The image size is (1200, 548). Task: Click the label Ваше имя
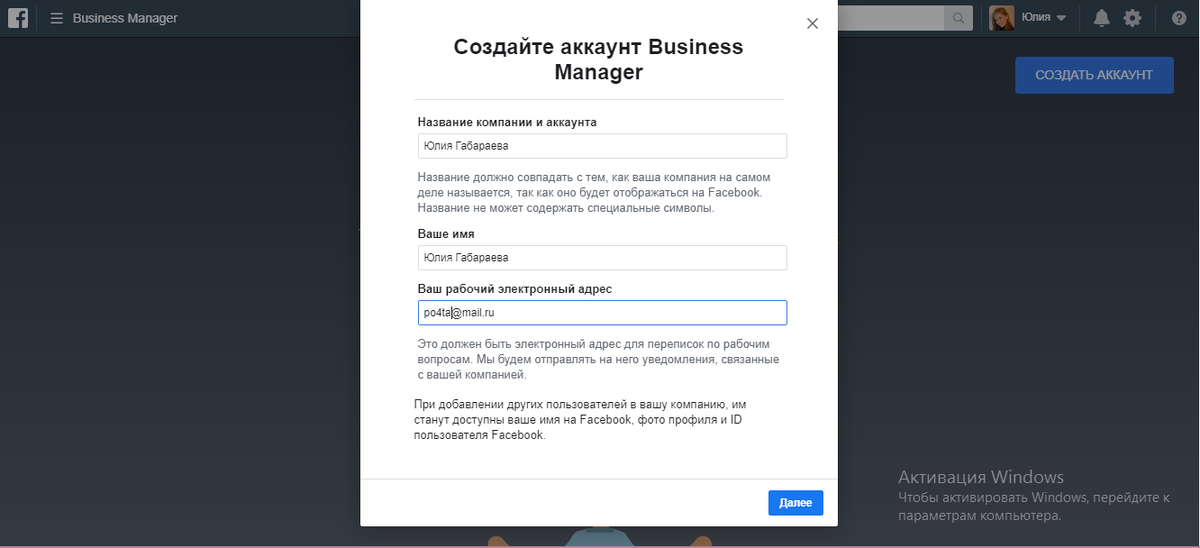(446, 234)
